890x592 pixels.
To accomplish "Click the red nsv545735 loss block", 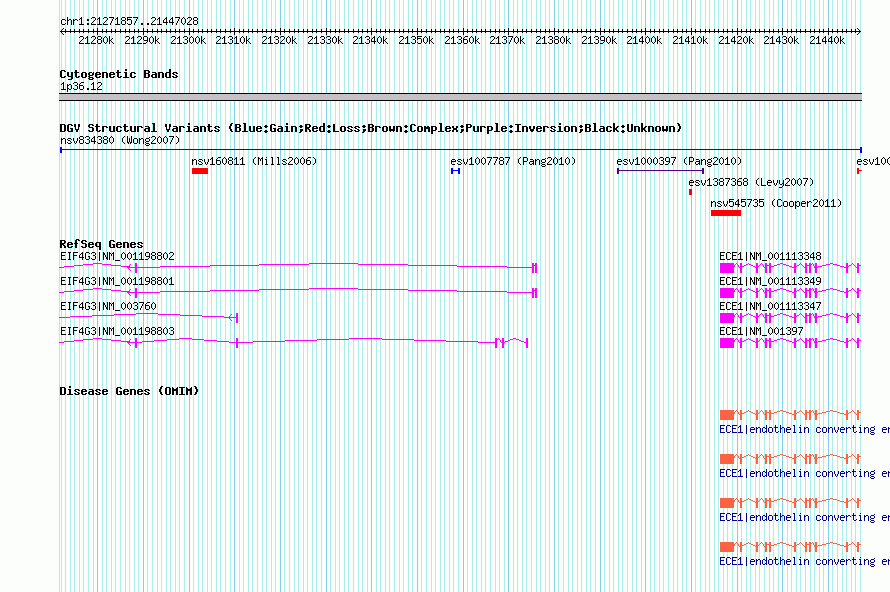I will (726, 213).
